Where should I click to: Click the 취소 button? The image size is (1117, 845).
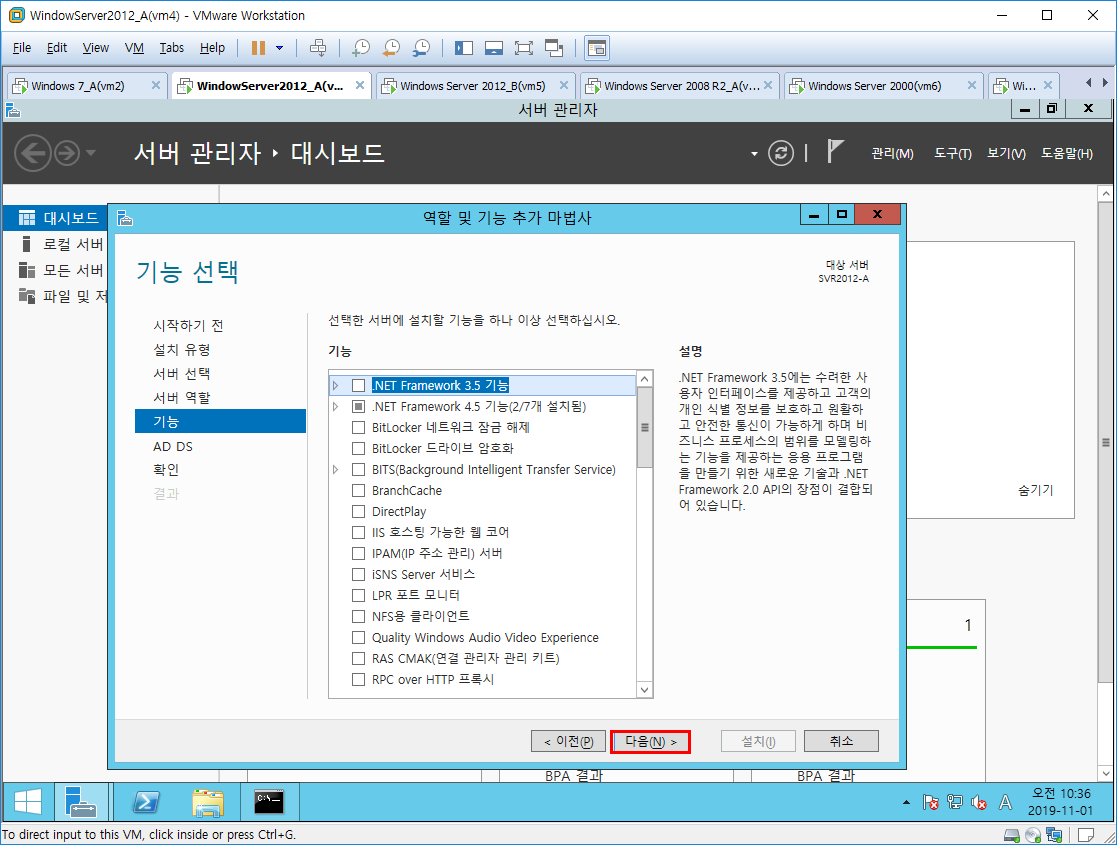(x=841, y=741)
